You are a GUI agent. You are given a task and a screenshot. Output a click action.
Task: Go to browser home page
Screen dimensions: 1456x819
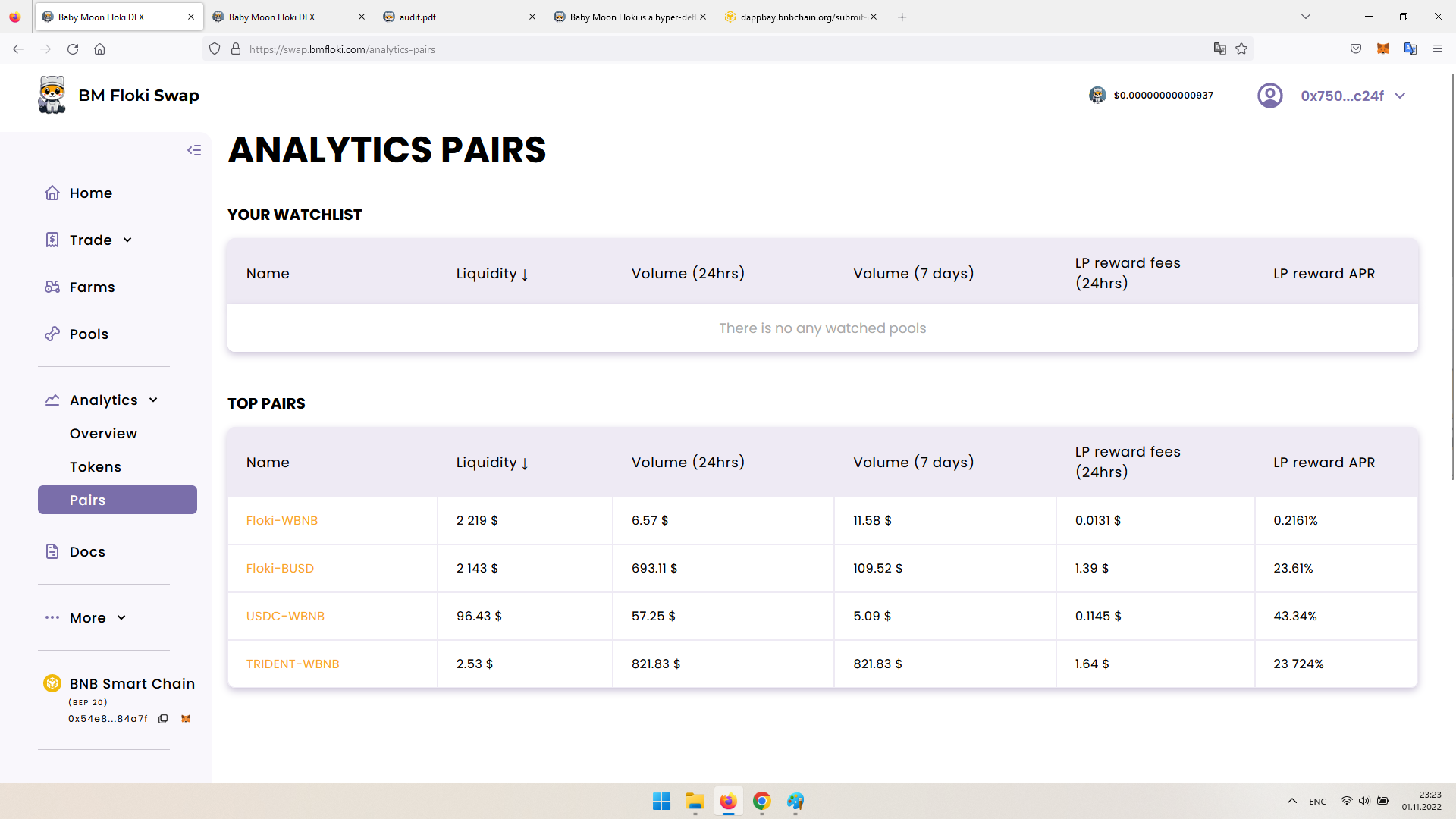(x=99, y=49)
